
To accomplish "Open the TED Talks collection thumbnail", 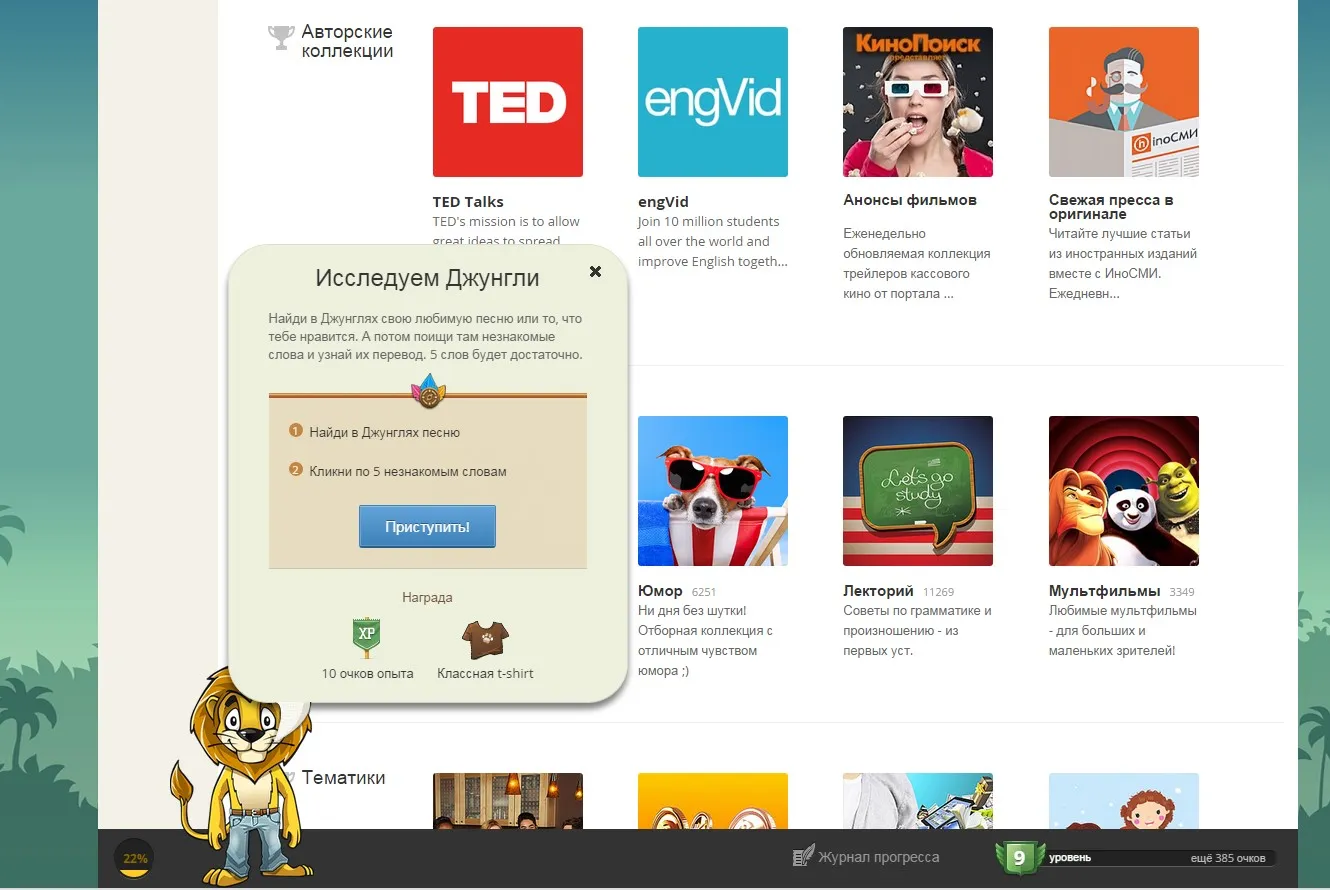I will point(507,102).
